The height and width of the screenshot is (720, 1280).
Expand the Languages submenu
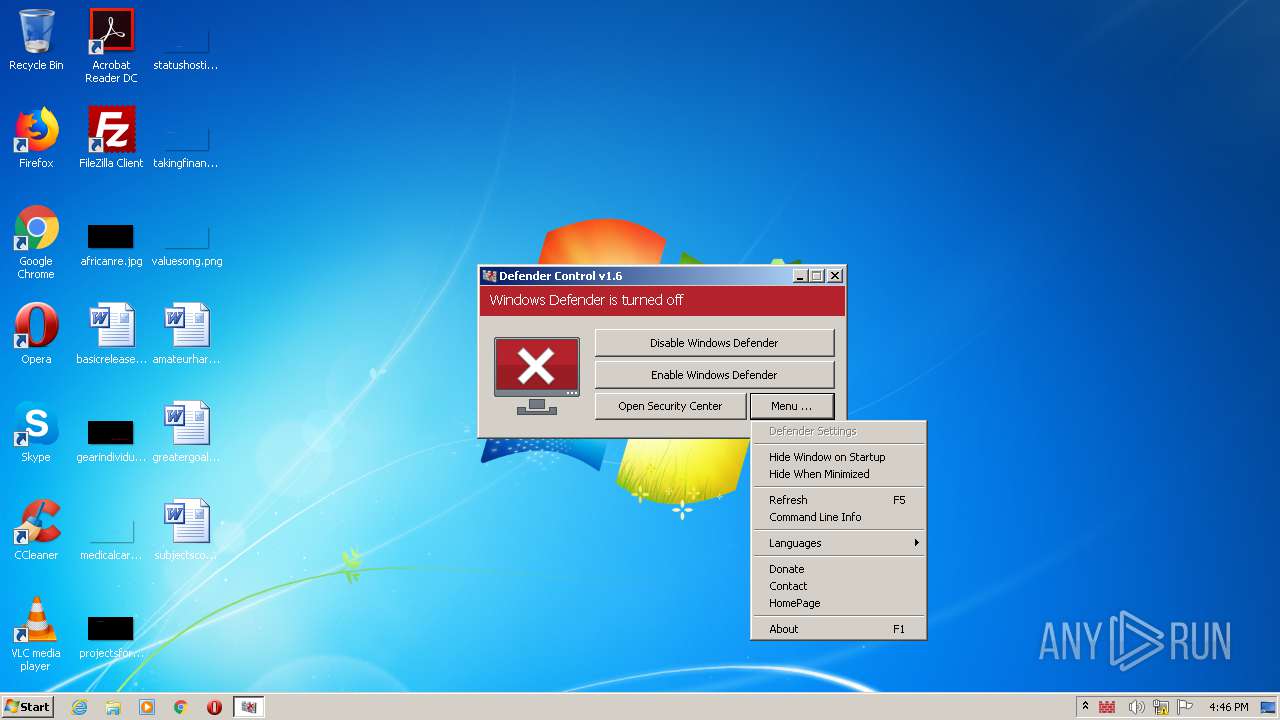(838, 543)
